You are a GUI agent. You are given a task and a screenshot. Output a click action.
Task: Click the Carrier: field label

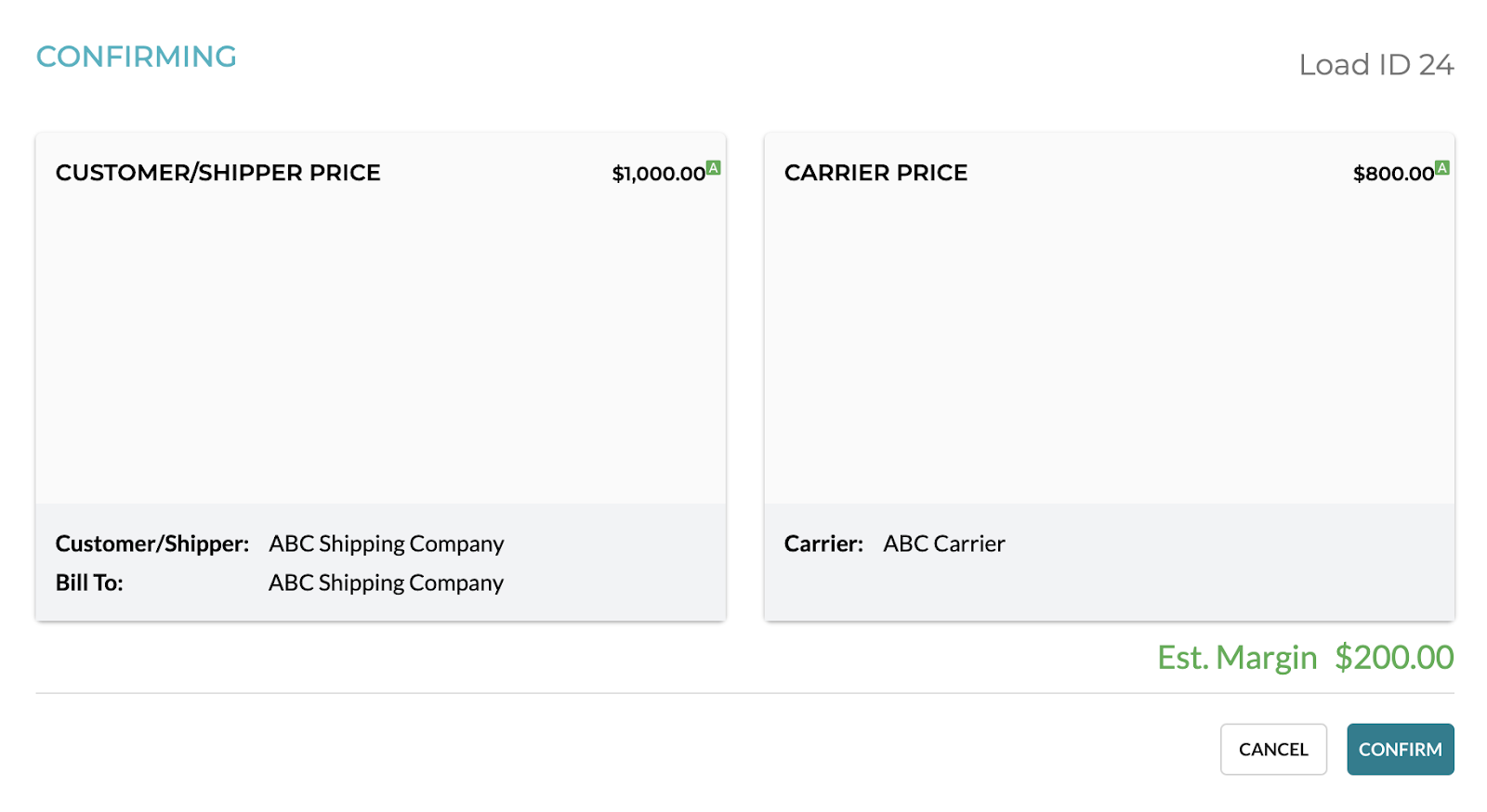point(823,544)
